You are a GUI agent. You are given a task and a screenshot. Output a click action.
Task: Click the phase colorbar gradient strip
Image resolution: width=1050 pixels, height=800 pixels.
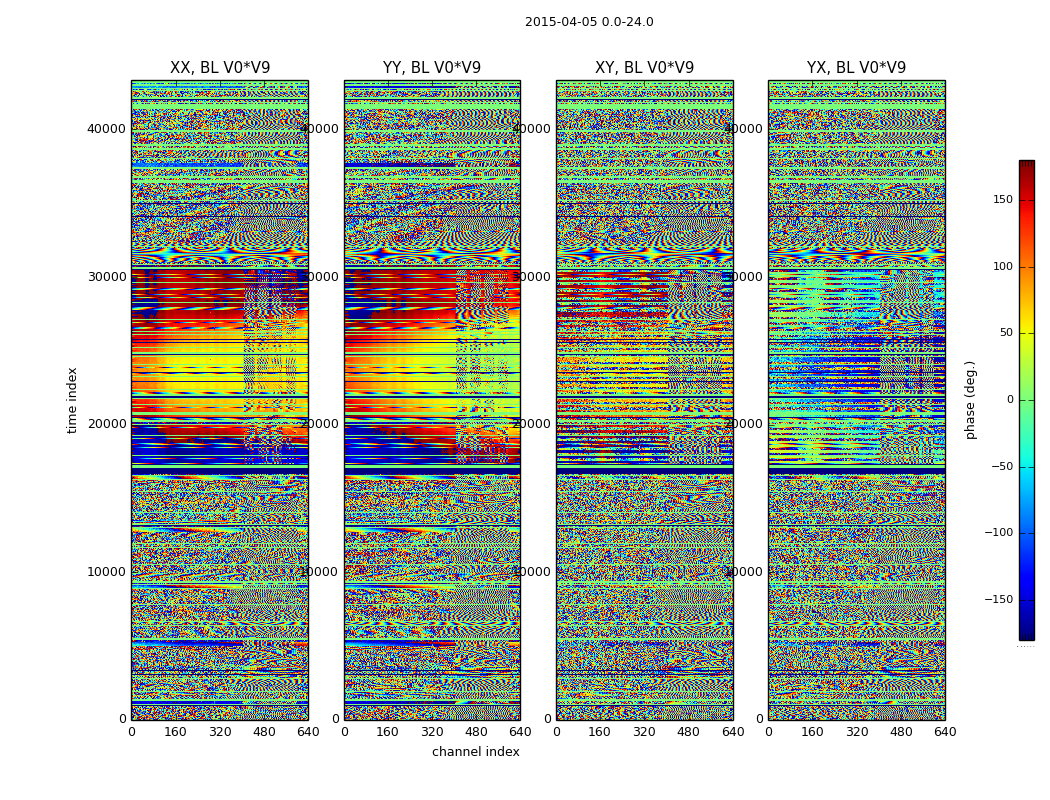[1027, 400]
